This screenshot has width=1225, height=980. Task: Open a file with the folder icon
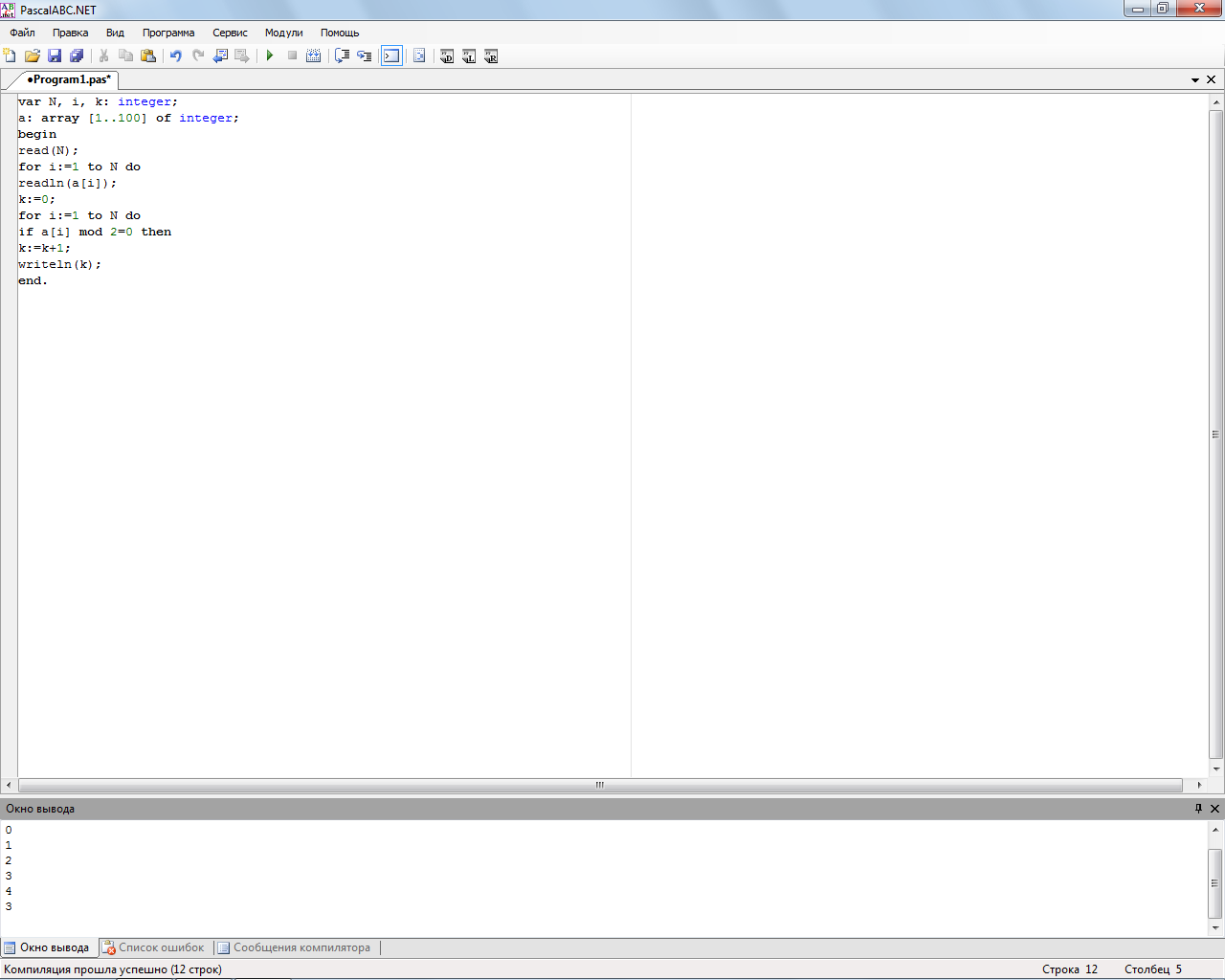click(x=32, y=56)
